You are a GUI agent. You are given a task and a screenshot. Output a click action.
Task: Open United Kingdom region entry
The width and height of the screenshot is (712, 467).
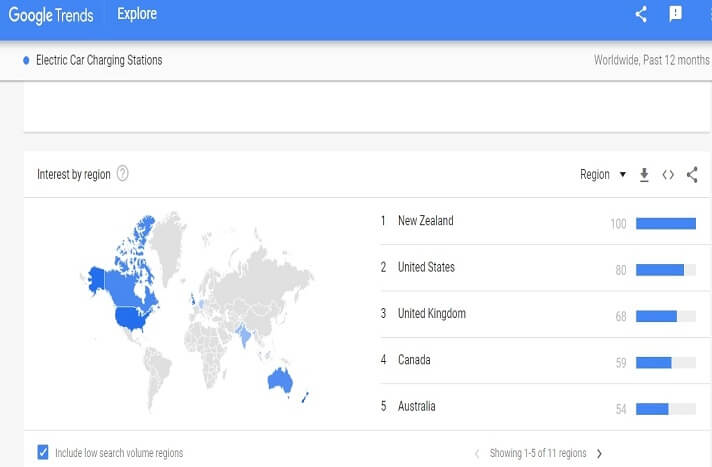click(431, 314)
